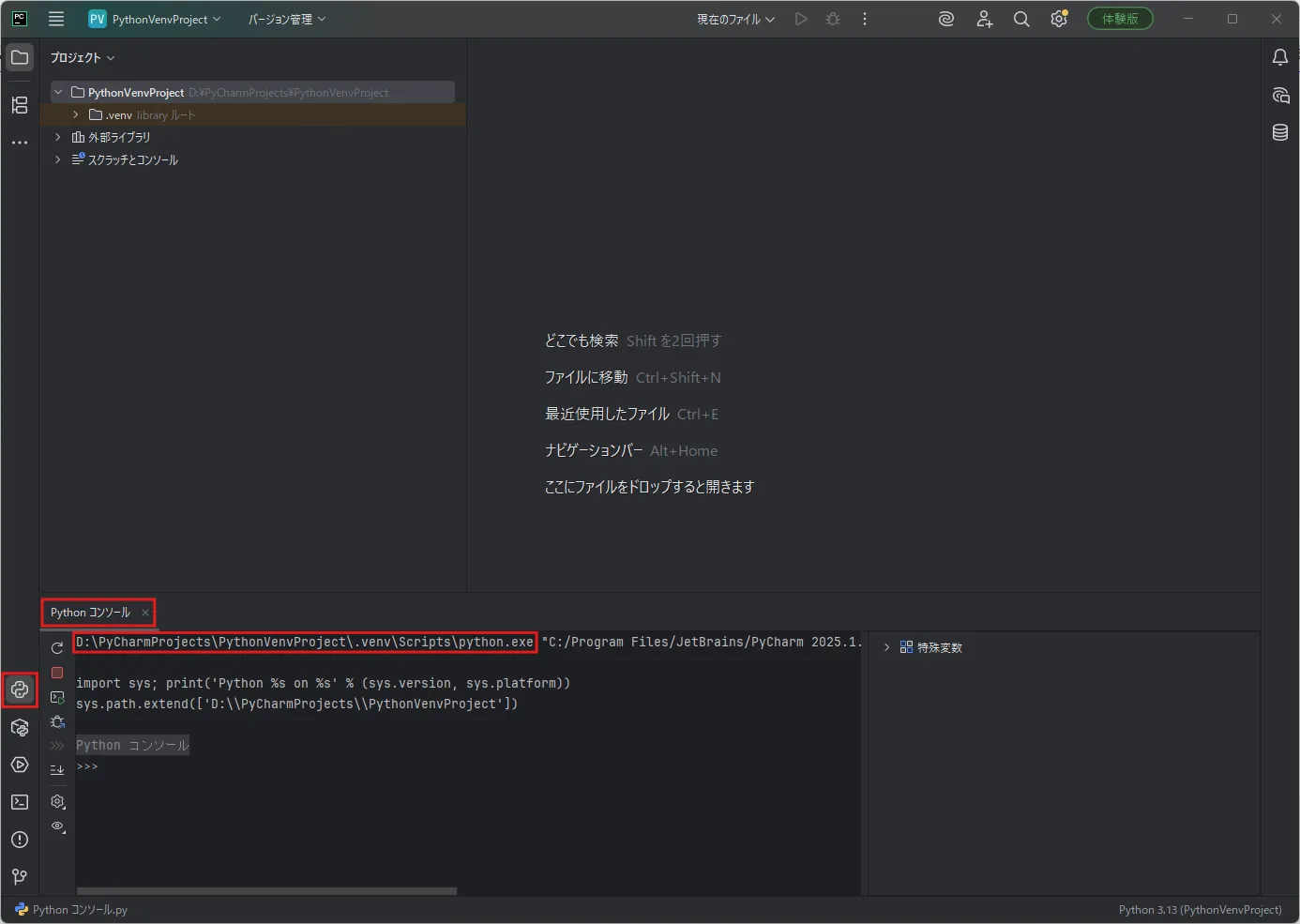The width and height of the screenshot is (1300, 924).
Task: Open the PythonVenvProject project dropdown
Action: click(155, 19)
